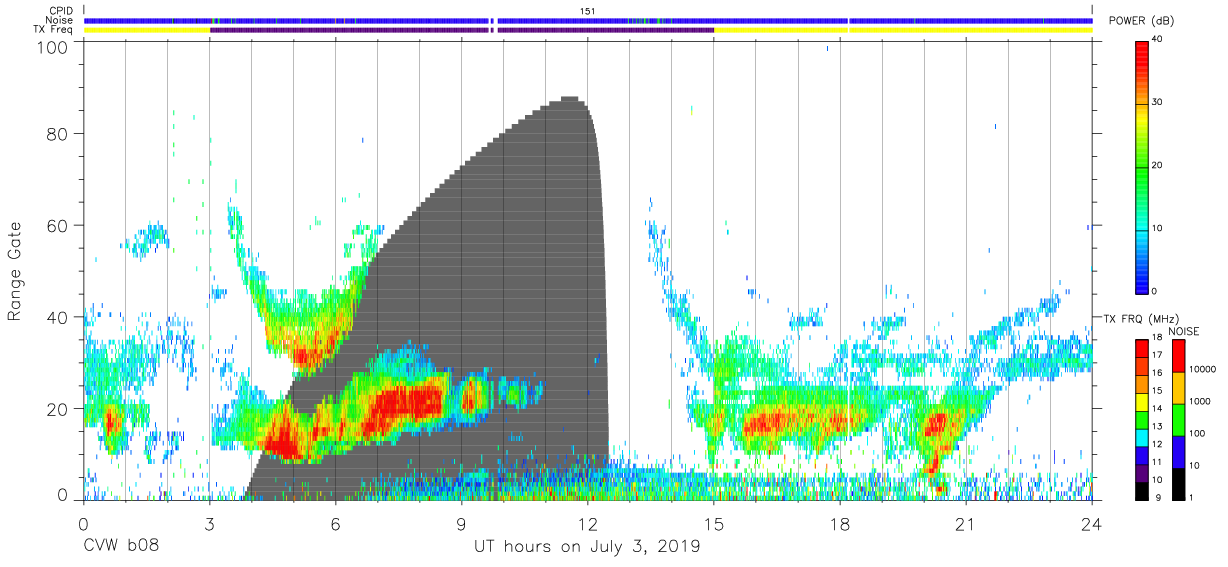Click the 3 tick on UT hours axis
The image size is (1228, 567).
tap(209, 523)
